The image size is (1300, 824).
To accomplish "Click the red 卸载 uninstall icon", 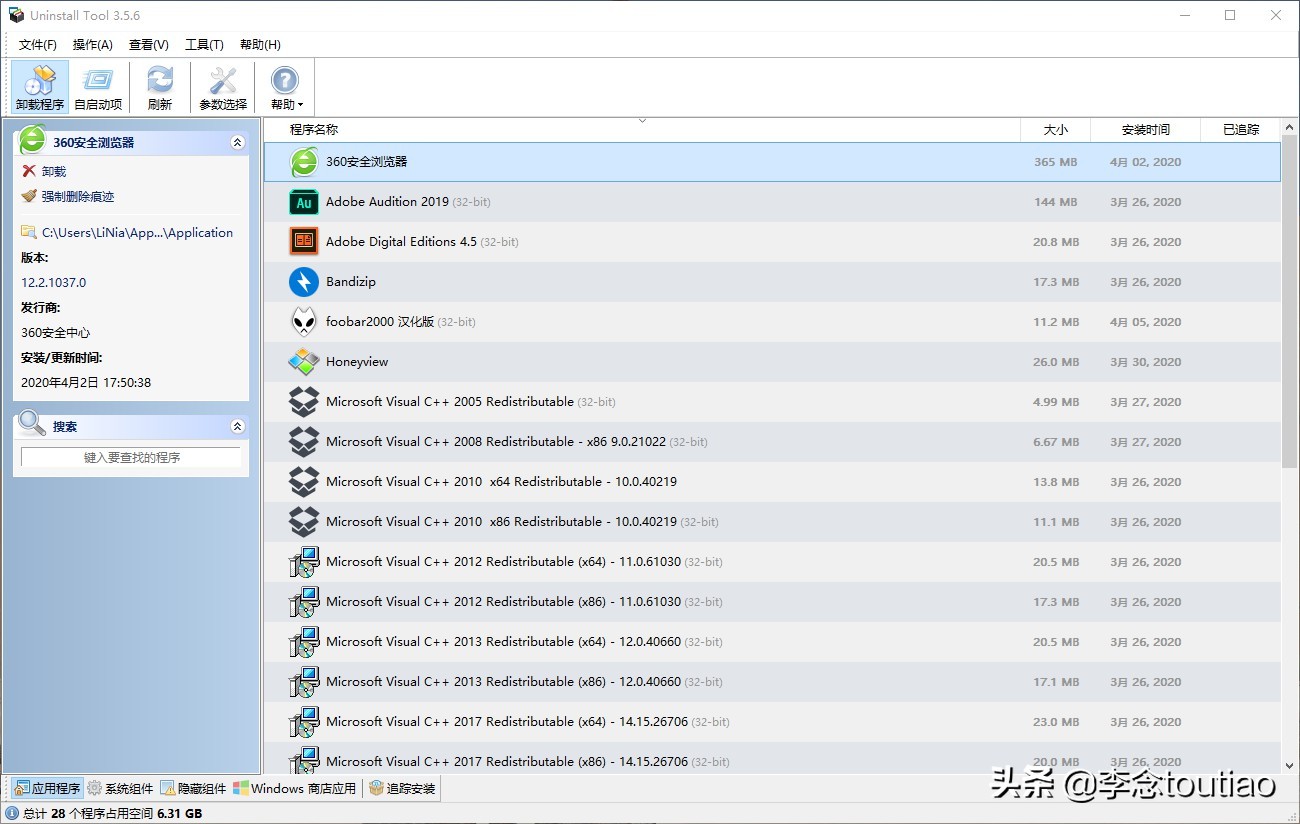I will point(30,170).
